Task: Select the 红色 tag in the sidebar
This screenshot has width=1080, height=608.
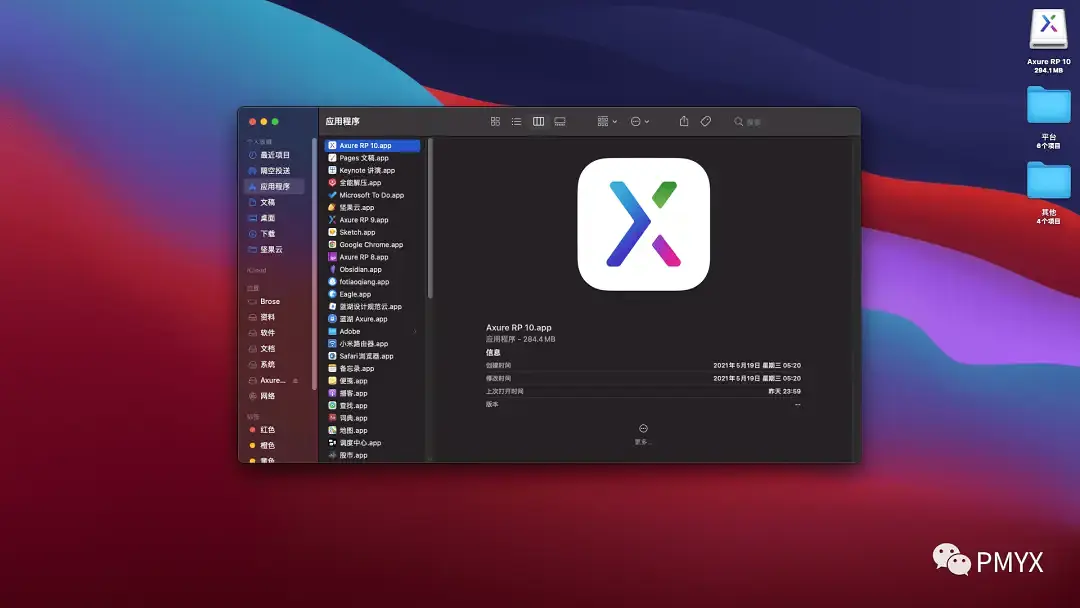Action: tap(268, 430)
